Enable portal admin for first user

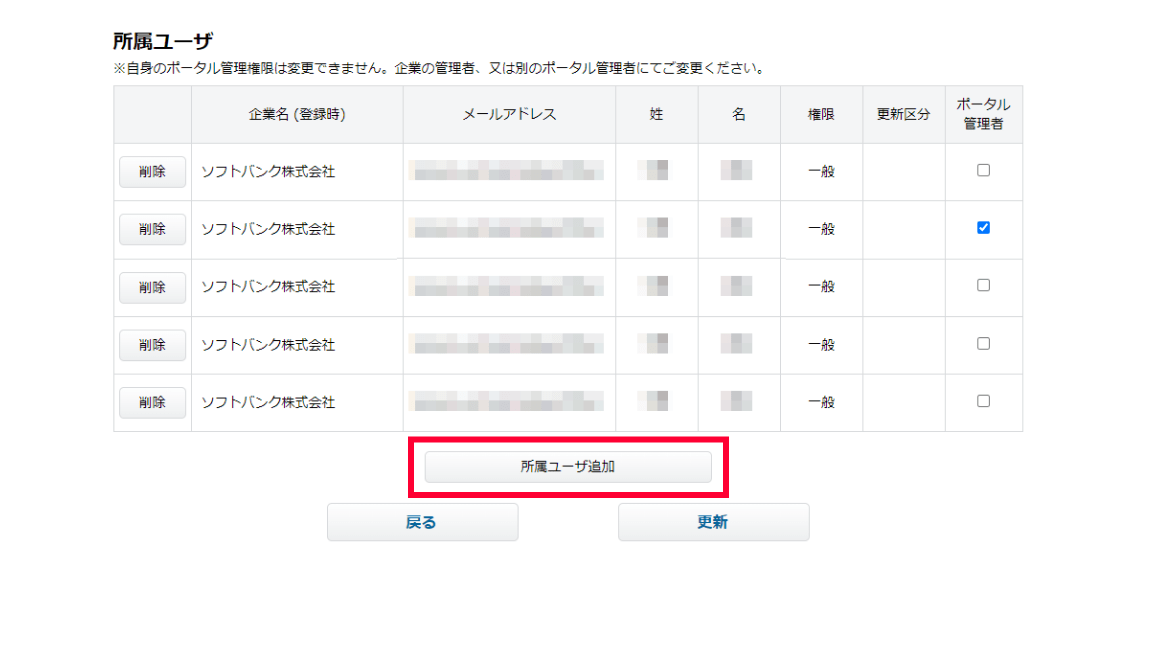983,170
